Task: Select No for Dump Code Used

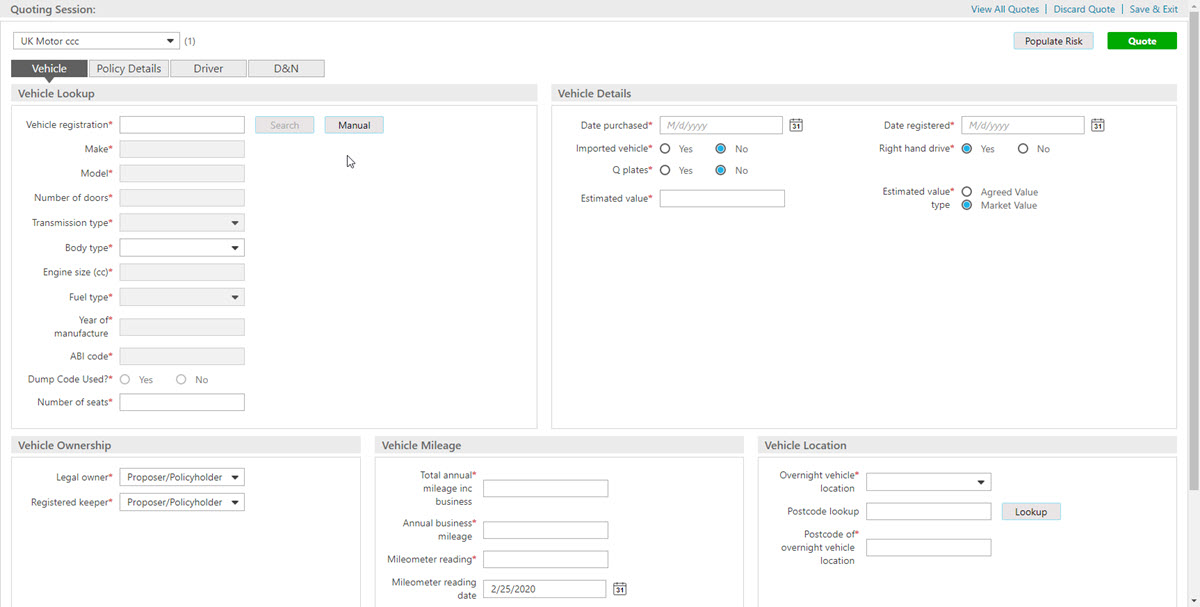Action: pos(181,380)
